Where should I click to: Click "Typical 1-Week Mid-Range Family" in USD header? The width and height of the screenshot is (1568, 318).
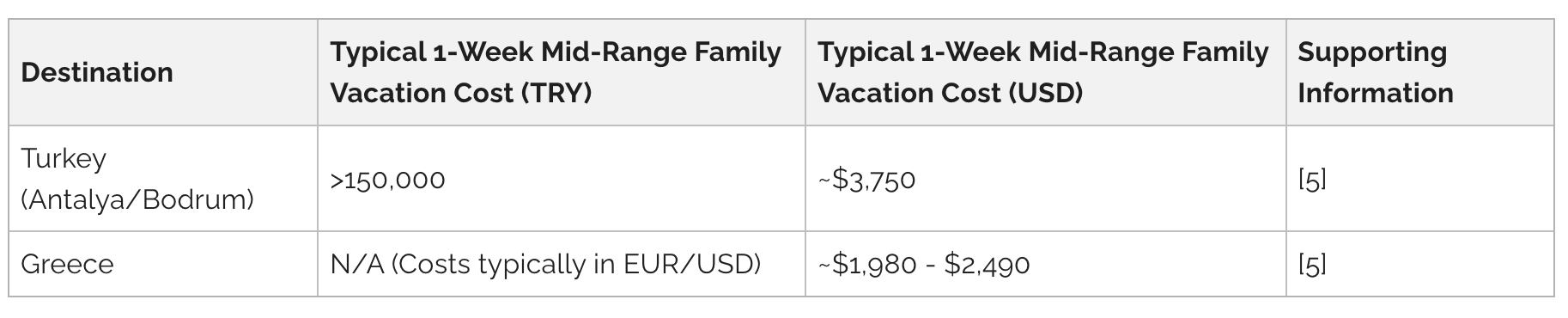(1043, 52)
